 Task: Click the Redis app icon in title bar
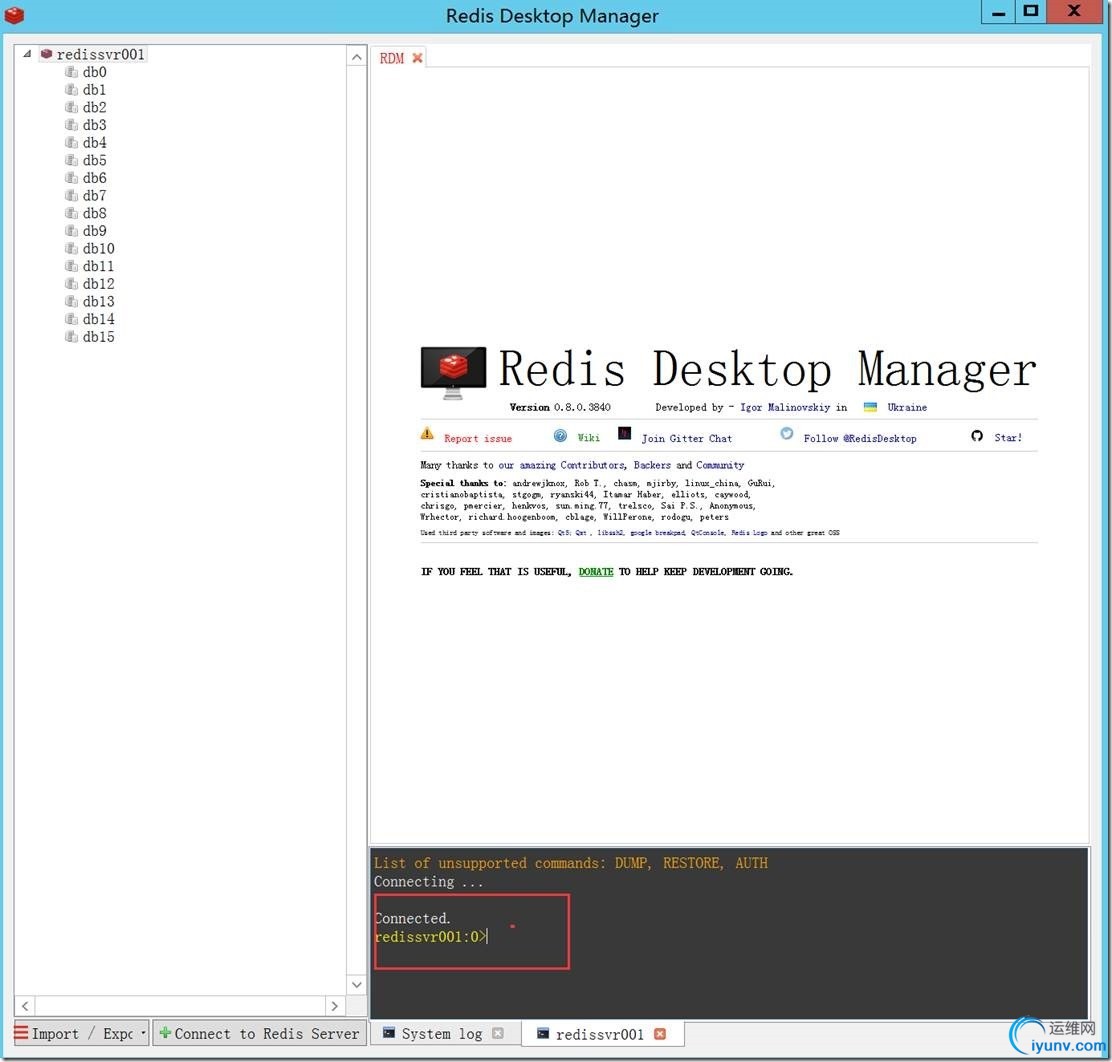(14, 15)
